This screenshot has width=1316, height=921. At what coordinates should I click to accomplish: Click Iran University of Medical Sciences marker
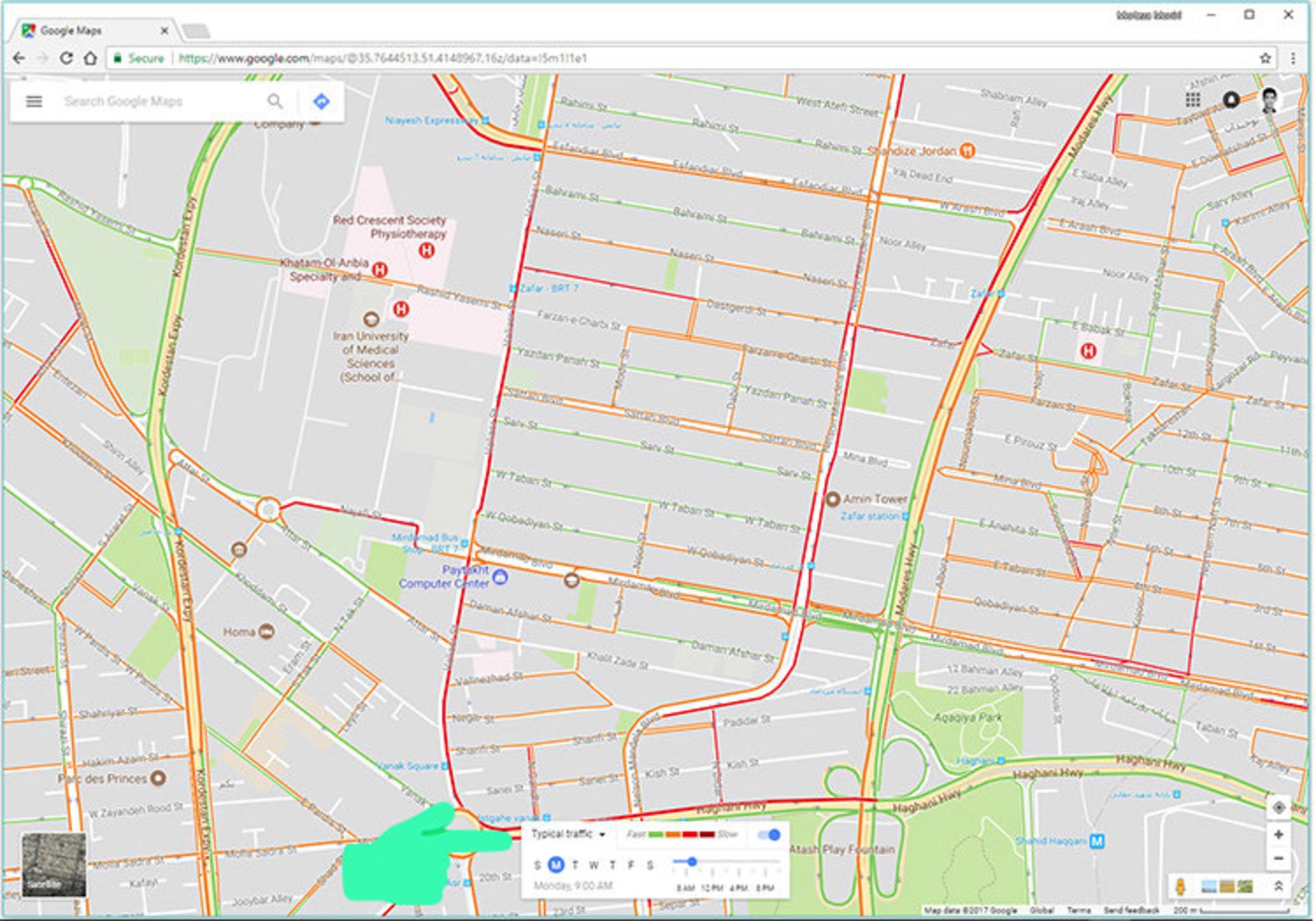pos(371,319)
